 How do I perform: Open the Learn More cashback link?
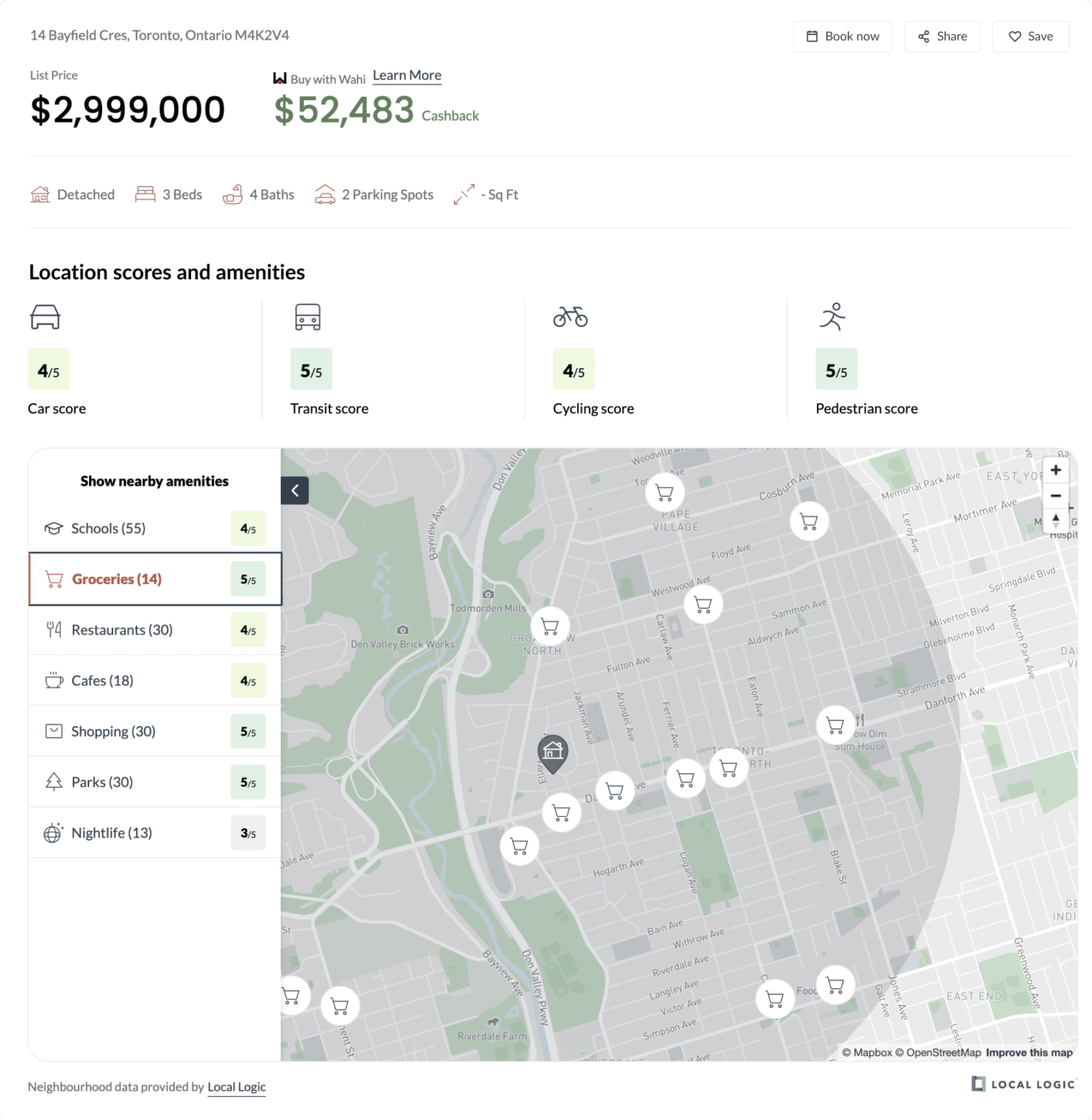[x=407, y=76]
